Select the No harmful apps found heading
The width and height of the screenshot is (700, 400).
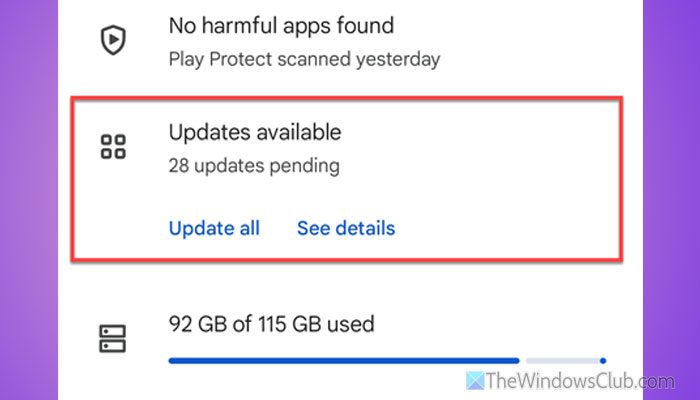[x=281, y=25]
